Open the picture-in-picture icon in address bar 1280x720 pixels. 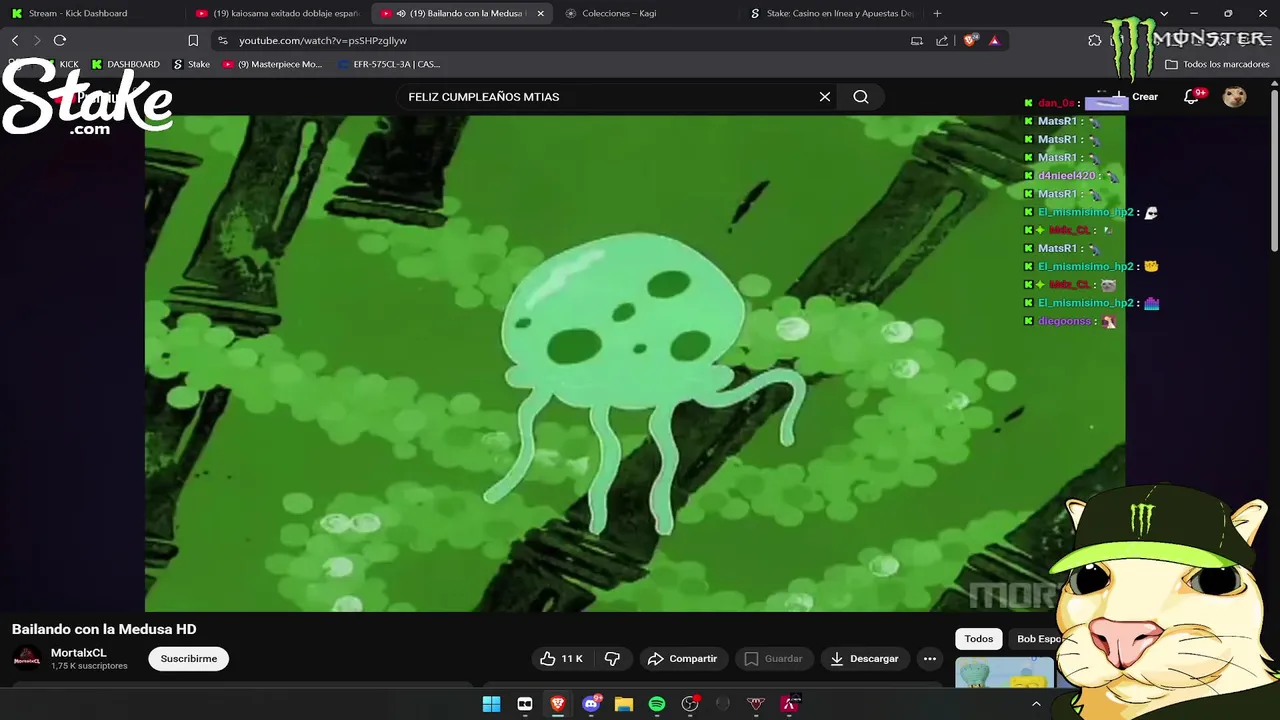917,40
